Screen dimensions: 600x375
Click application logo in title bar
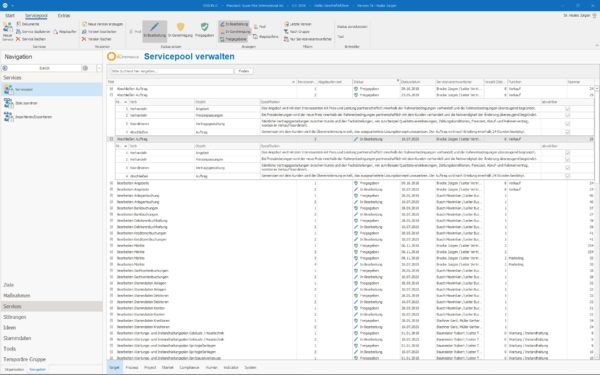(5, 5)
